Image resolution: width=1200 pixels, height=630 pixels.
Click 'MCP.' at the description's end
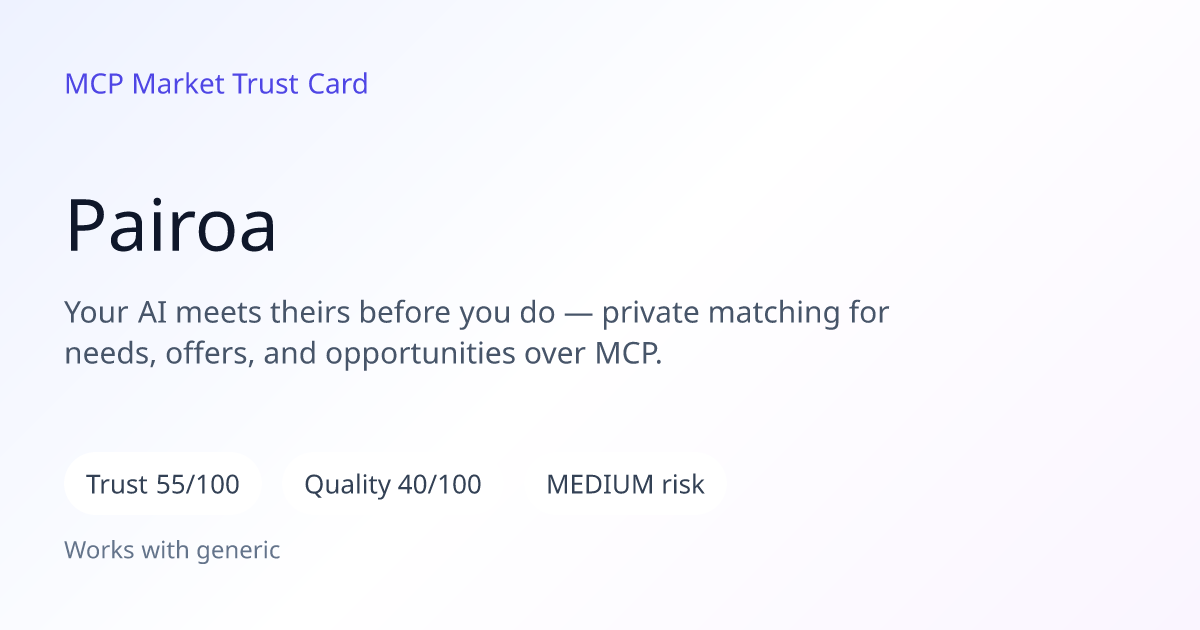point(622,353)
